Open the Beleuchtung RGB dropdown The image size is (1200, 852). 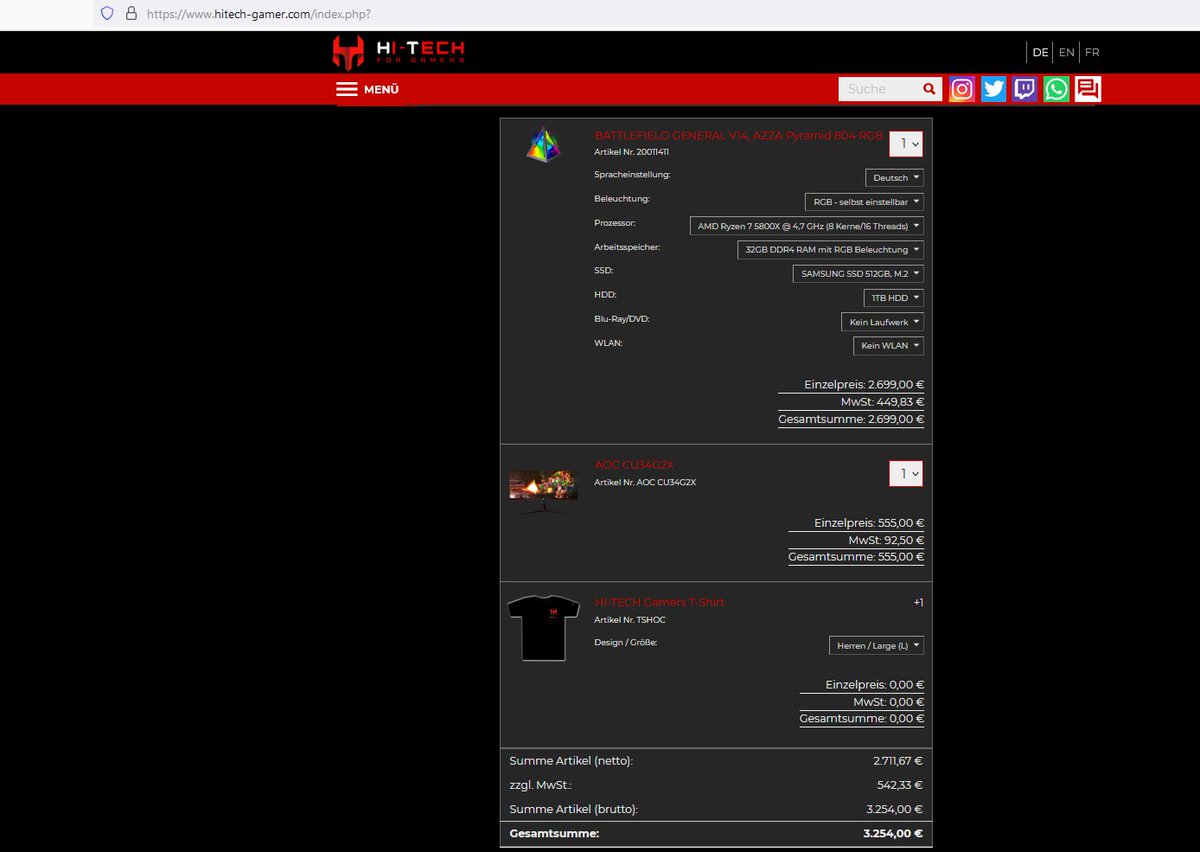click(x=864, y=202)
